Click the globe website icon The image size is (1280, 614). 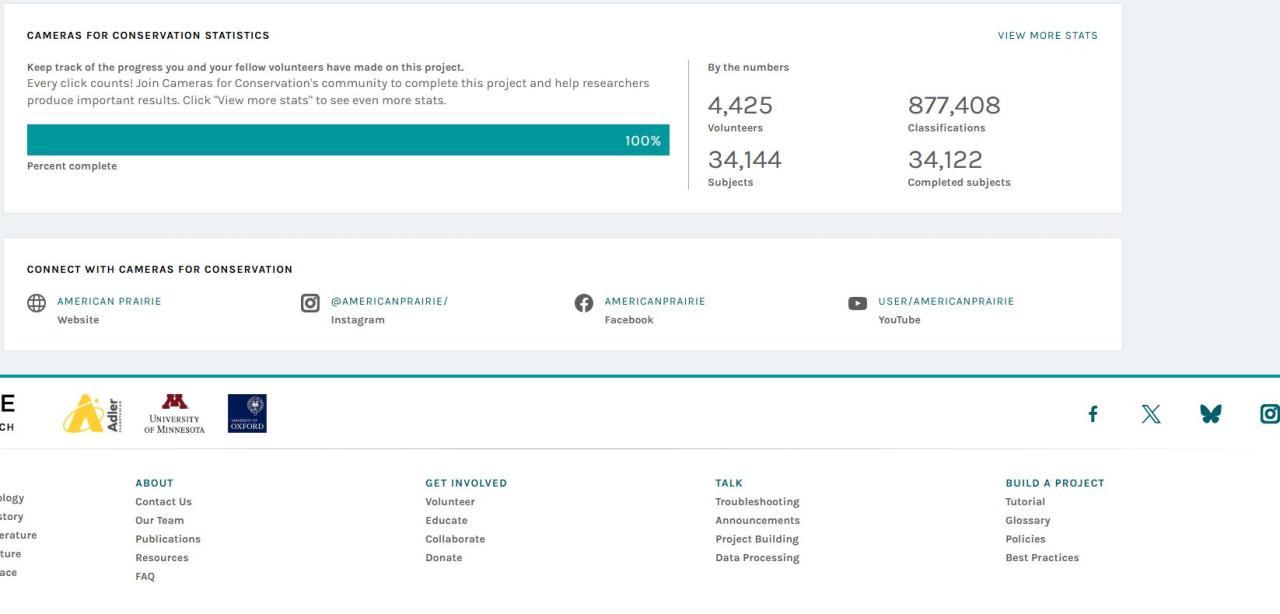36,304
